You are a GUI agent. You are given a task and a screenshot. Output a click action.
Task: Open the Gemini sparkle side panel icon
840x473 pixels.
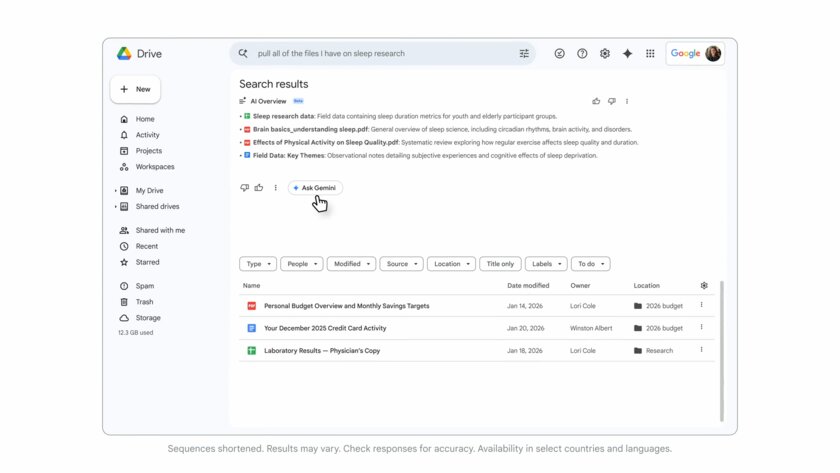[627, 54]
